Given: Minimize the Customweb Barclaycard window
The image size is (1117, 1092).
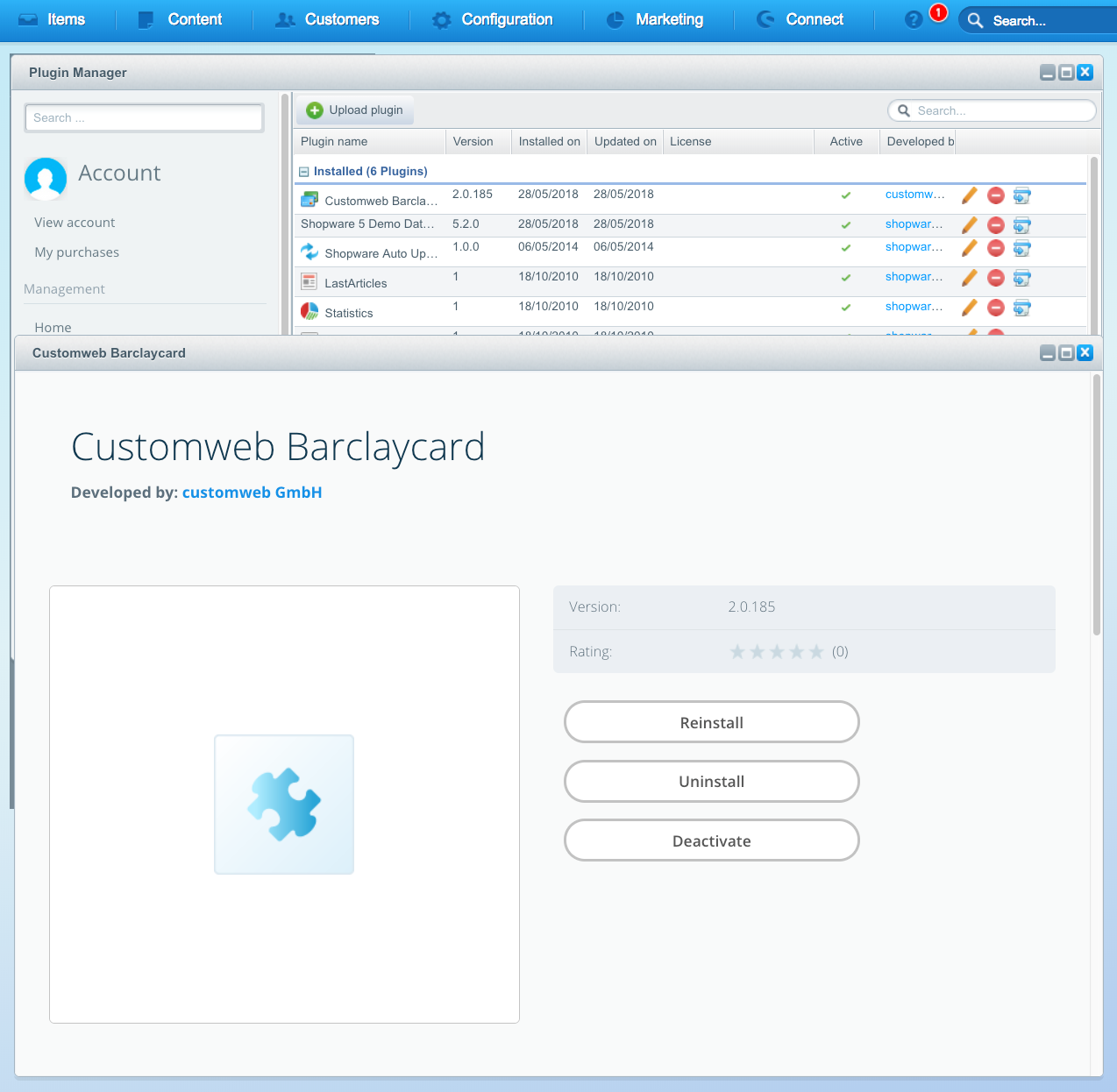Looking at the screenshot, I should 1048,352.
